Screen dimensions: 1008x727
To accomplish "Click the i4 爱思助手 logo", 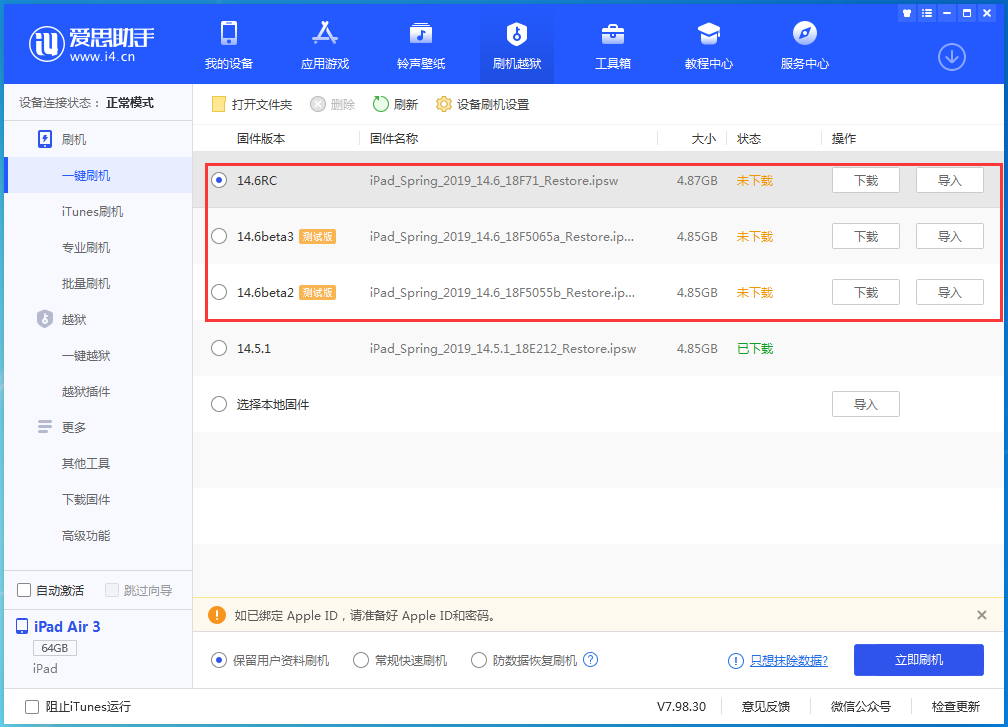I will [x=91, y=44].
